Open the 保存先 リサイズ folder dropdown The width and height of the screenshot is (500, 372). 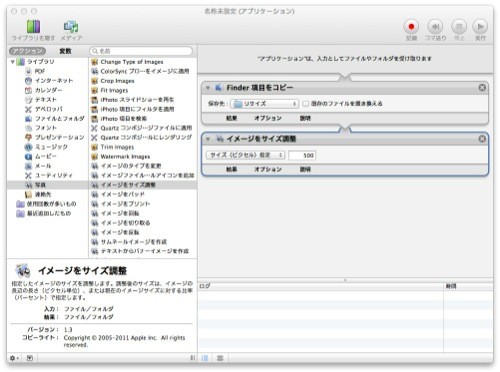coord(264,104)
